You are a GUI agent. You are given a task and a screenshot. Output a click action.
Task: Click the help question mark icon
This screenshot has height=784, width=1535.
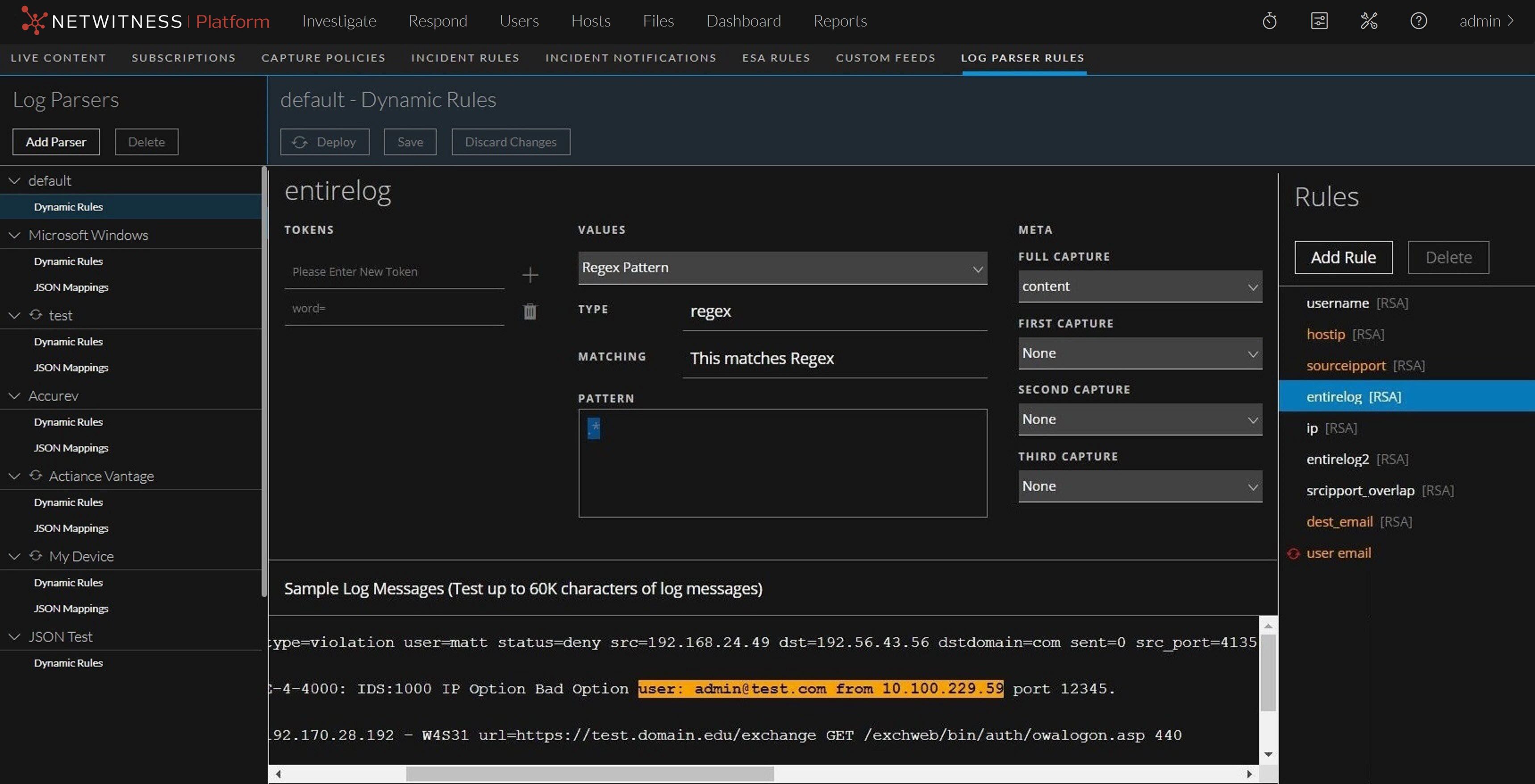click(x=1418, y=21)
